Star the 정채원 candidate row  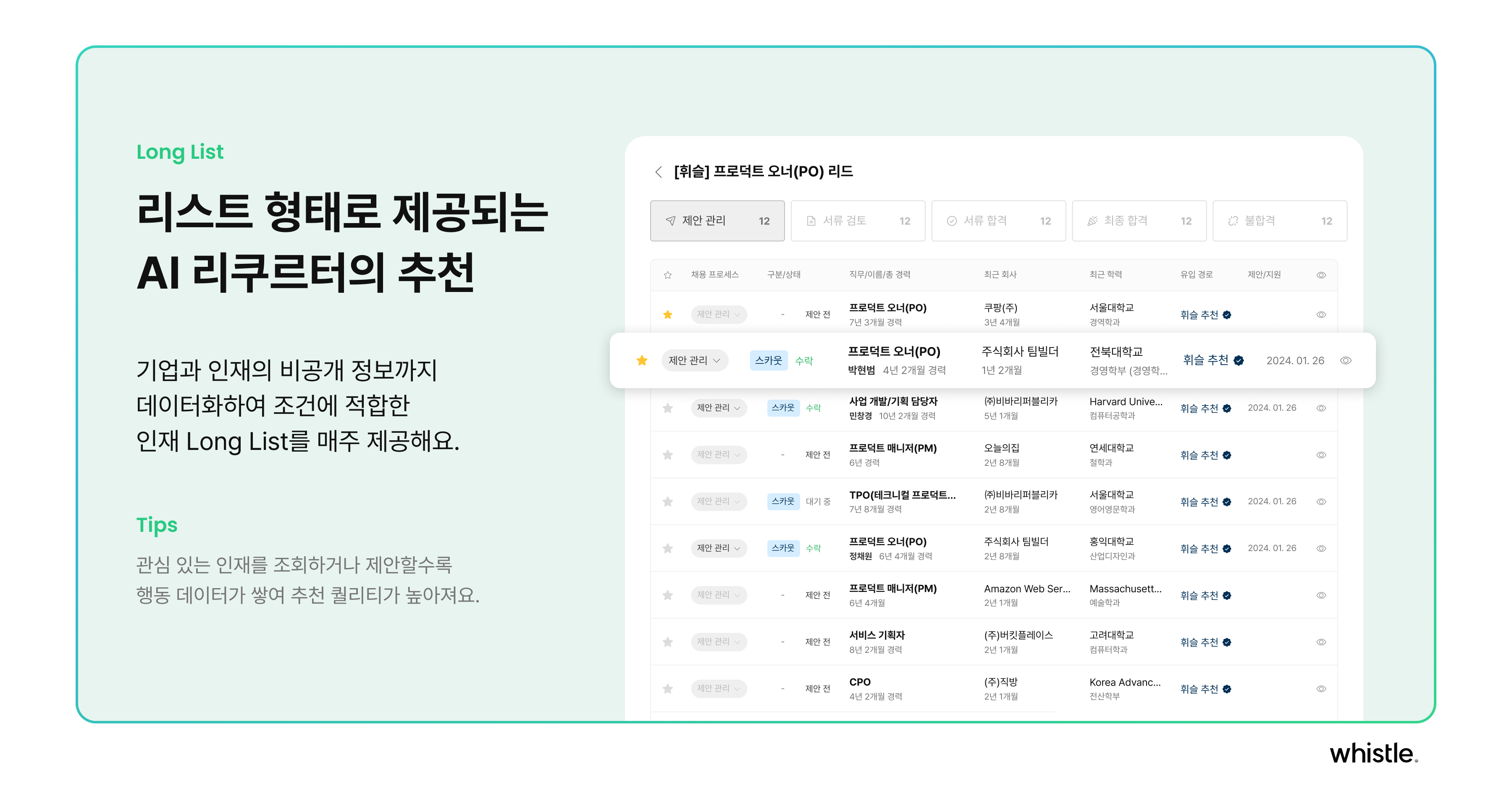pos(667,548)
